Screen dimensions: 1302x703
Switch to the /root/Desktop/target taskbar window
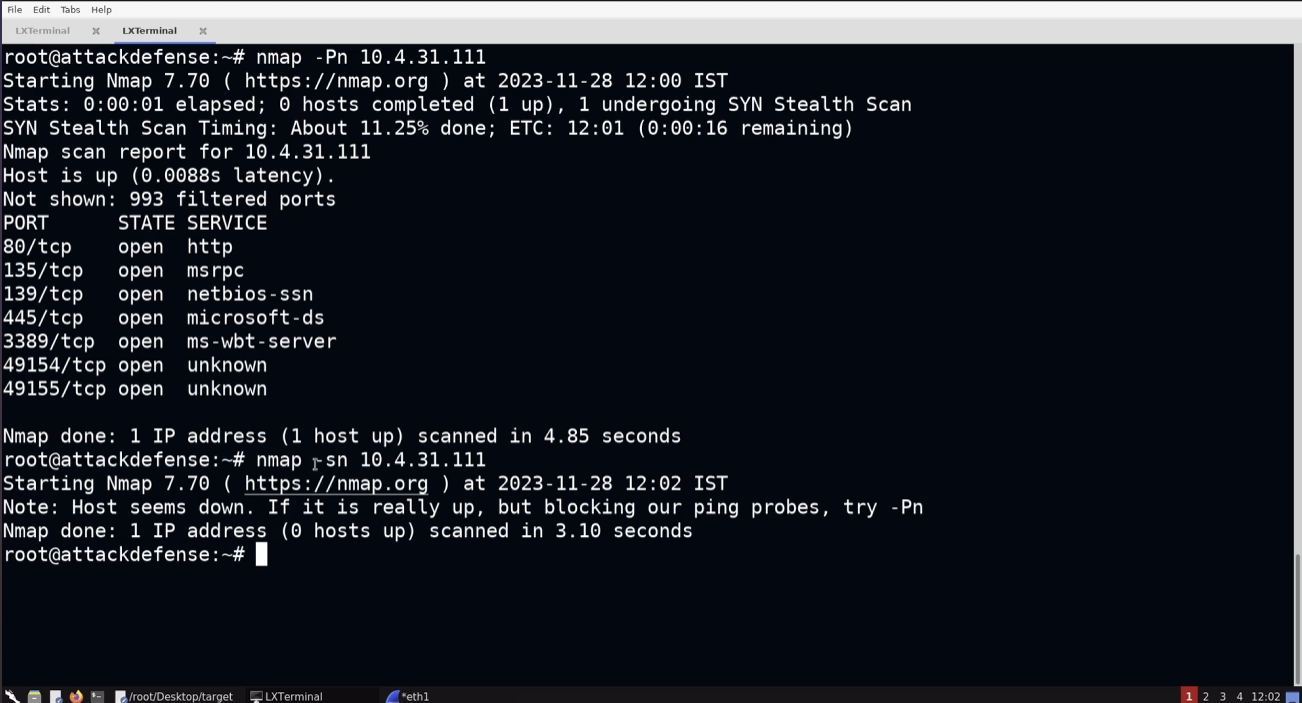[x=174, y=696]
